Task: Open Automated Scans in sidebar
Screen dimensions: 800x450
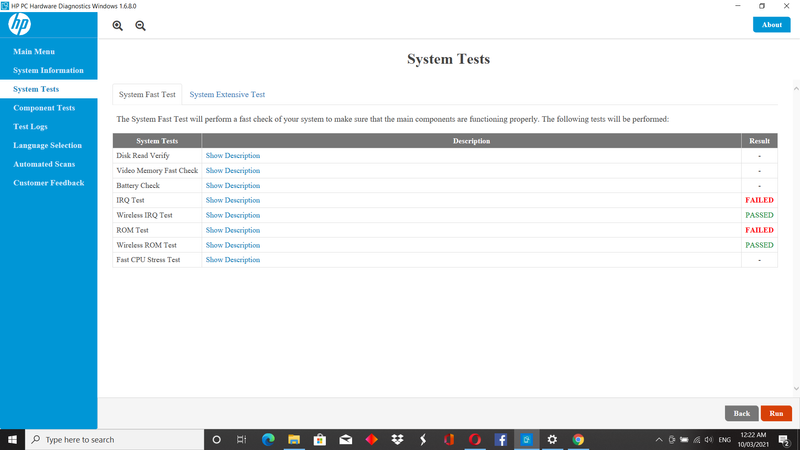Action: pyautogui.click(x=44, y=164)
